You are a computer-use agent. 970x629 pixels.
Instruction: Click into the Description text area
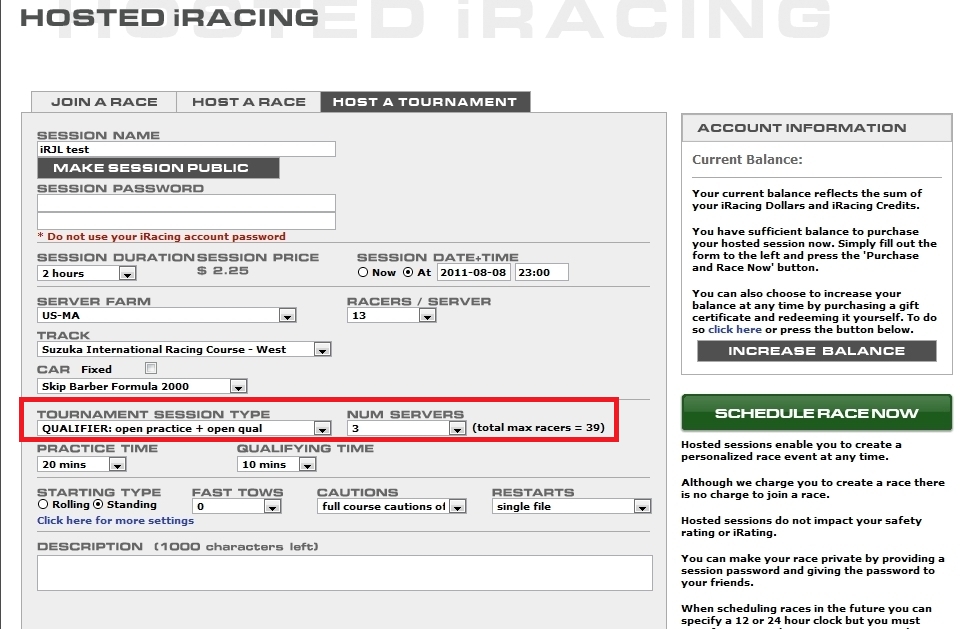(x=345, y=573)
